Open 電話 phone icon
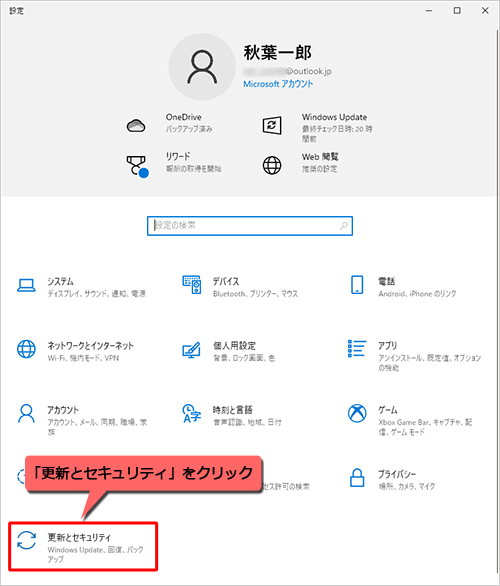This screenshot has height=586, width=500. click(357, 285)
